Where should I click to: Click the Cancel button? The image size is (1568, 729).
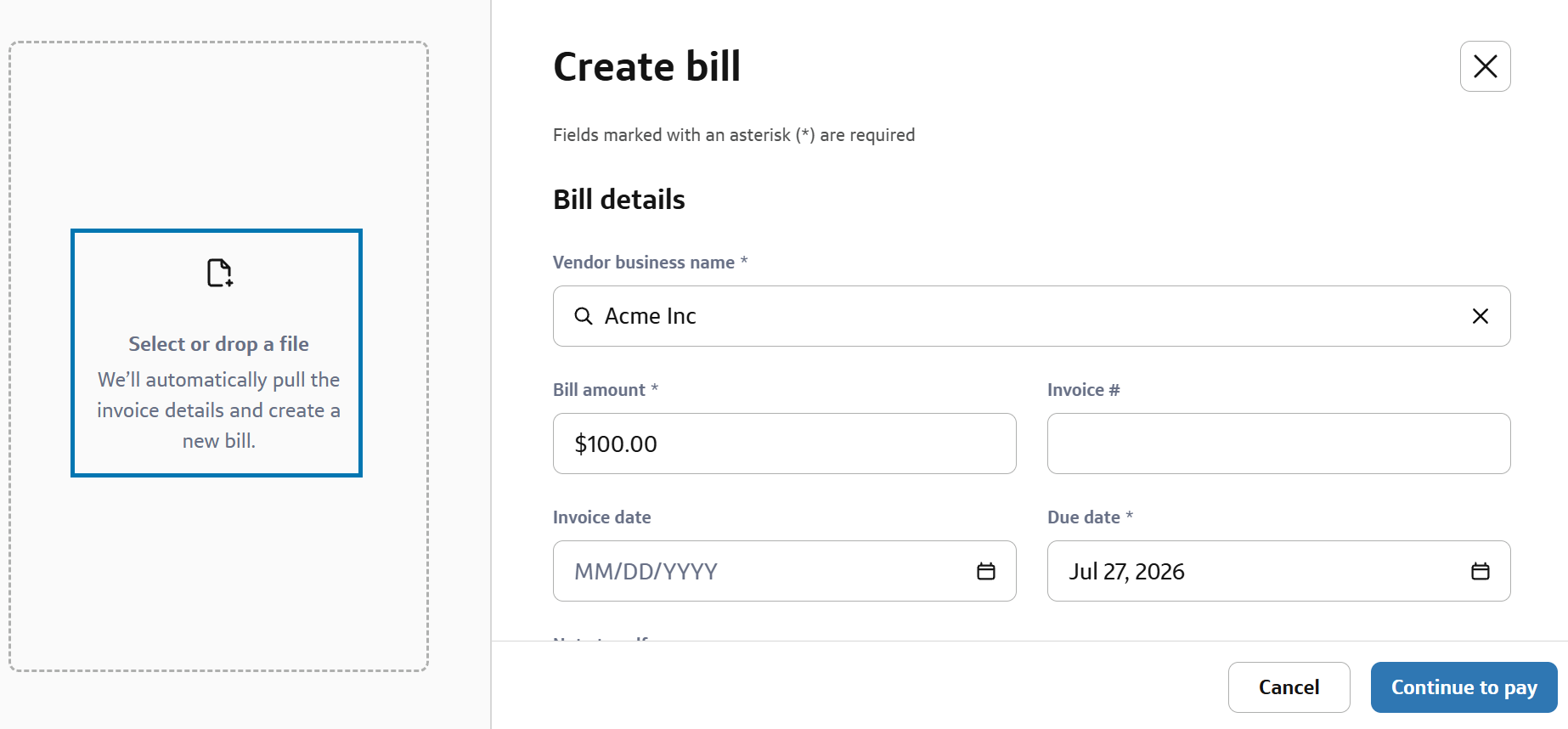point(1289,687)
